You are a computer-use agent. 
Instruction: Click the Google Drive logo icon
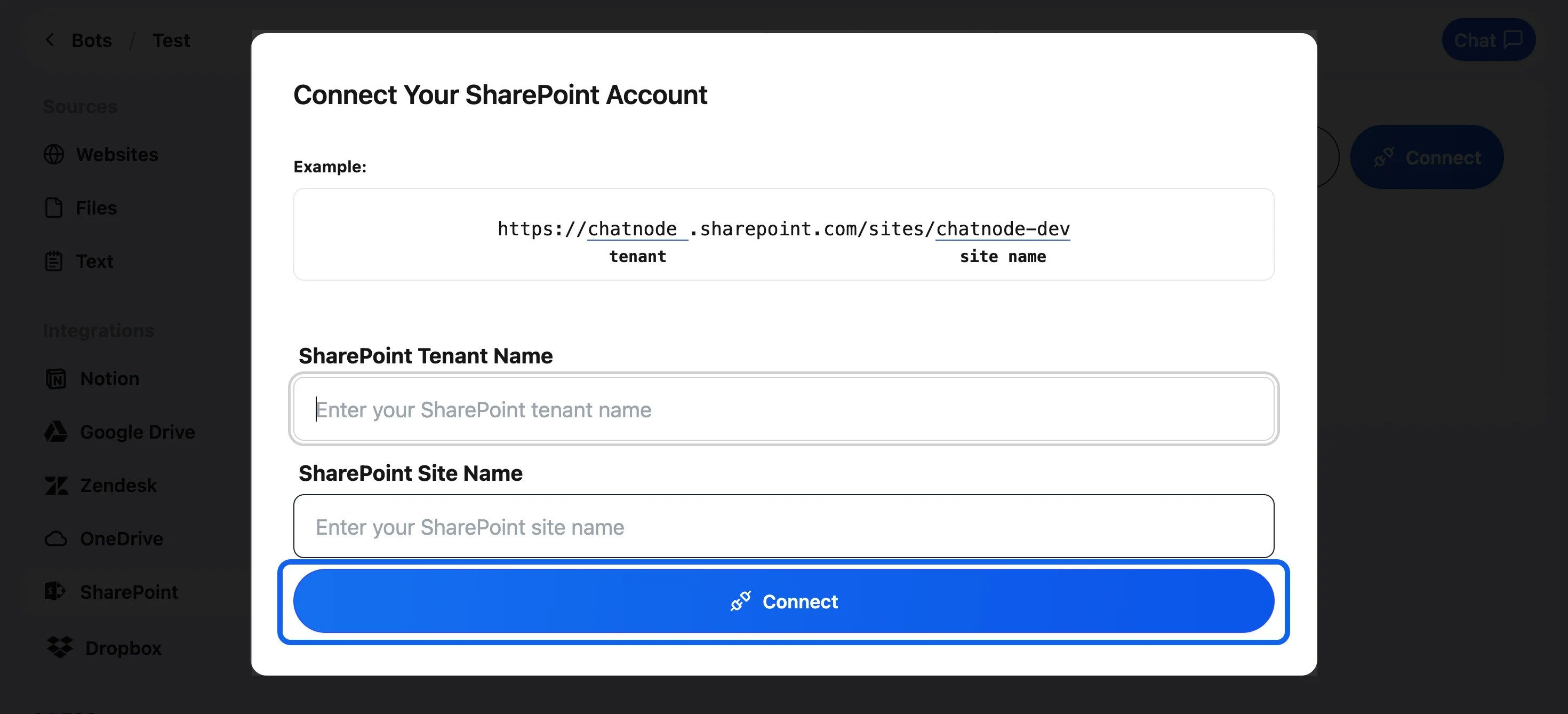coord(56,432)
